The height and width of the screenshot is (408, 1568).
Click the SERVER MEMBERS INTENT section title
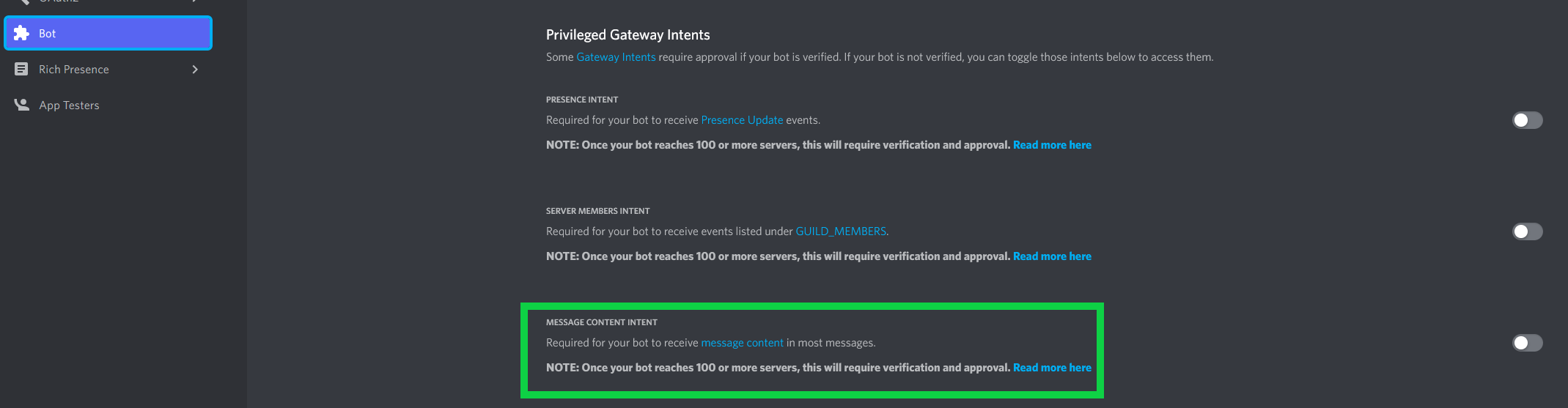pyautogui.click(x=597, y=211)
